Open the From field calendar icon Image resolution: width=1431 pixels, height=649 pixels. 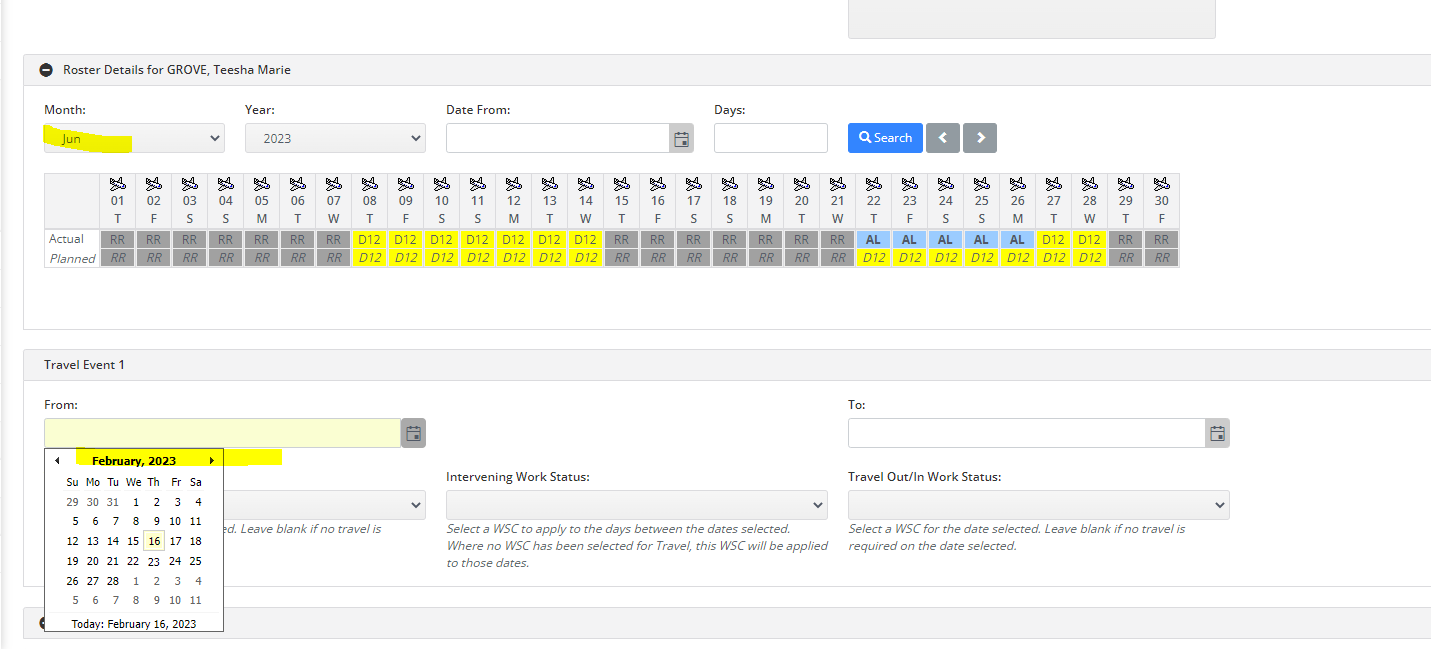point(414,433)
